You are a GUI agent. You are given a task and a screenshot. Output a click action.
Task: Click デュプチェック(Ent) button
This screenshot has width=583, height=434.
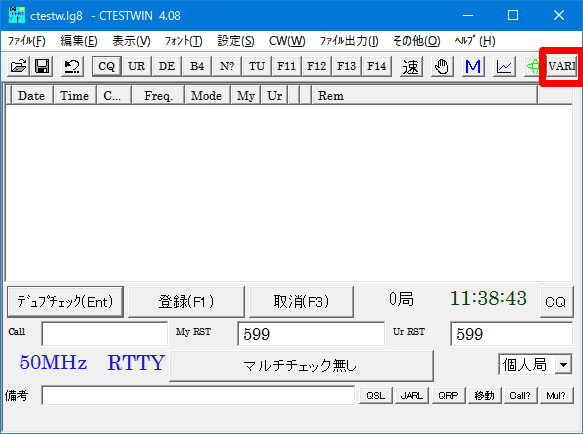coord(65,302)
